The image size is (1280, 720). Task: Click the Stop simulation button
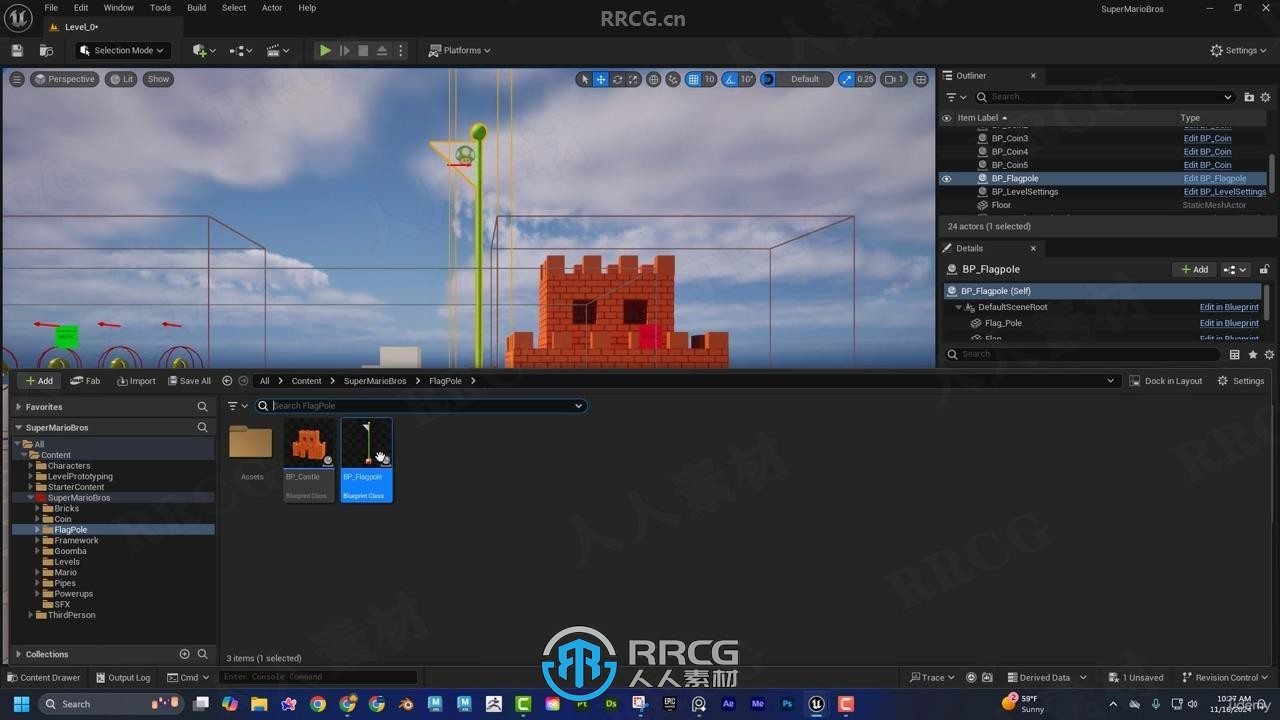tap(363, 50)
